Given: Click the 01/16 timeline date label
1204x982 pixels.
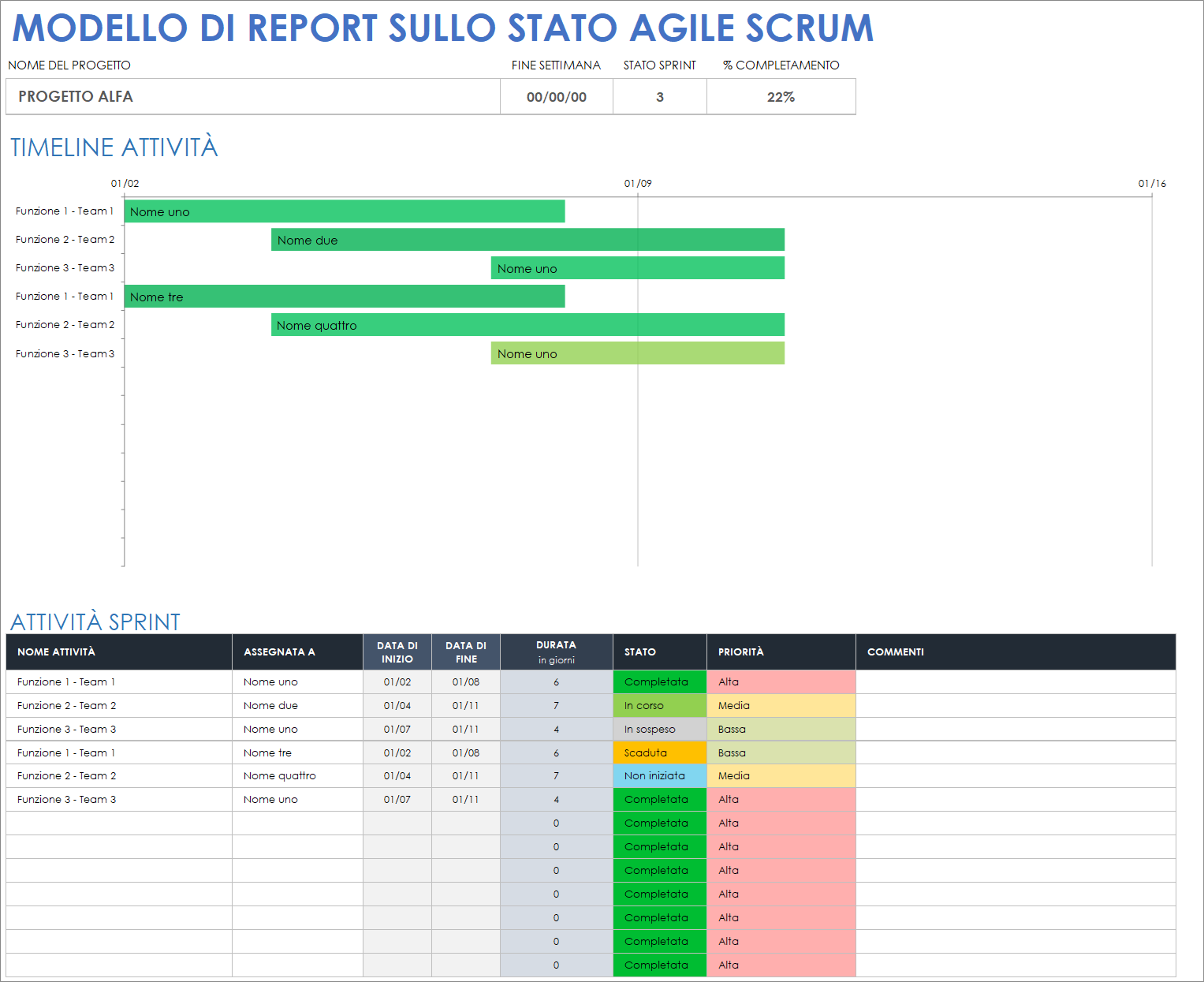Looking at the screenshot, I should pos(1152,183).
